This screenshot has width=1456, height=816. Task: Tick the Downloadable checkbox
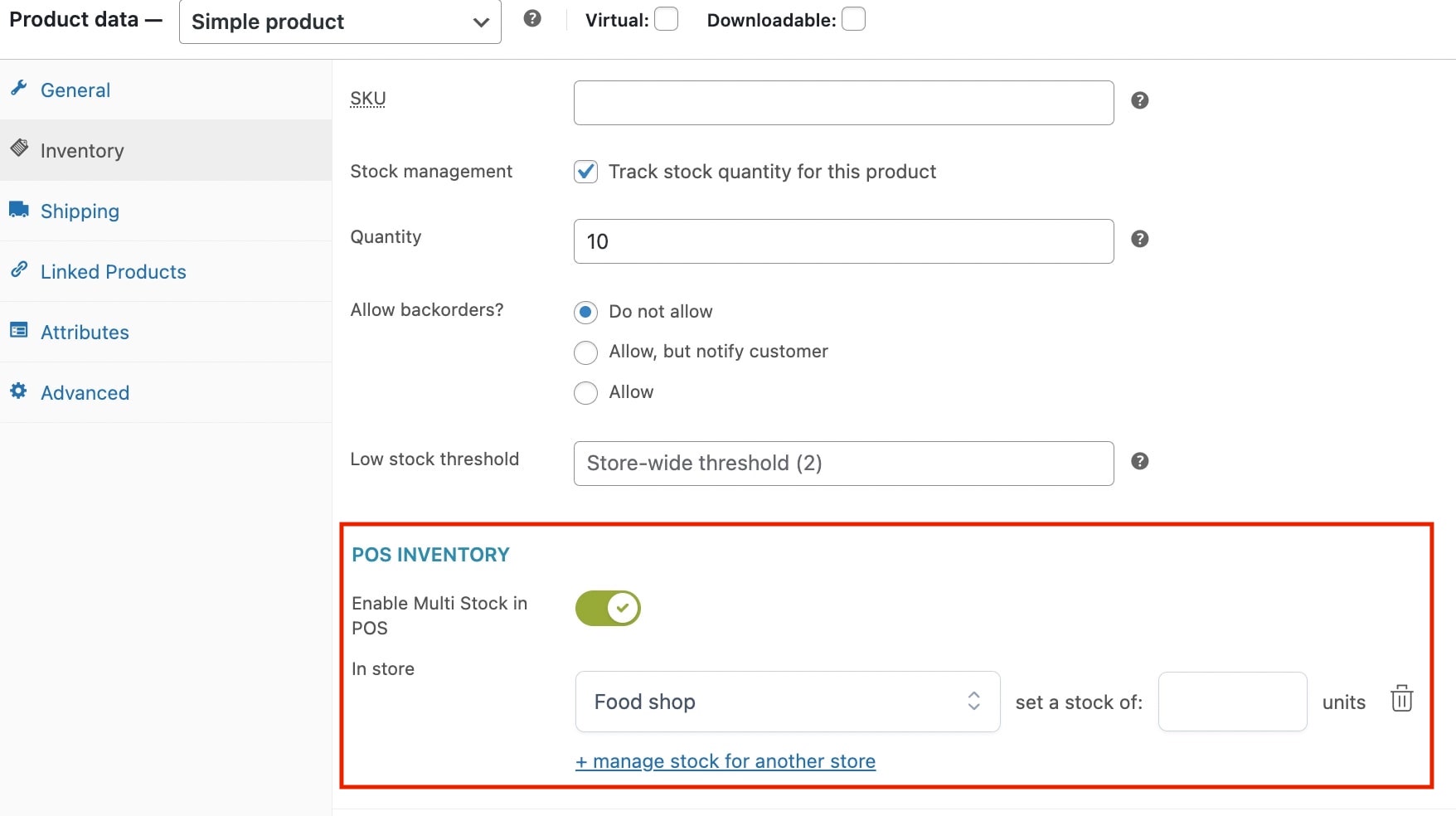coord(853,19)
